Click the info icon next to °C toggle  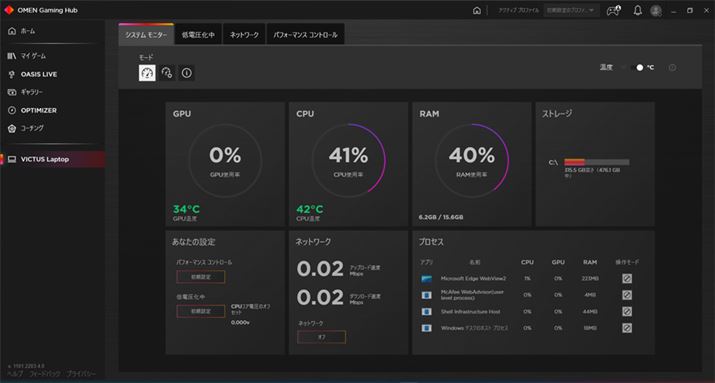pos(672,67)
